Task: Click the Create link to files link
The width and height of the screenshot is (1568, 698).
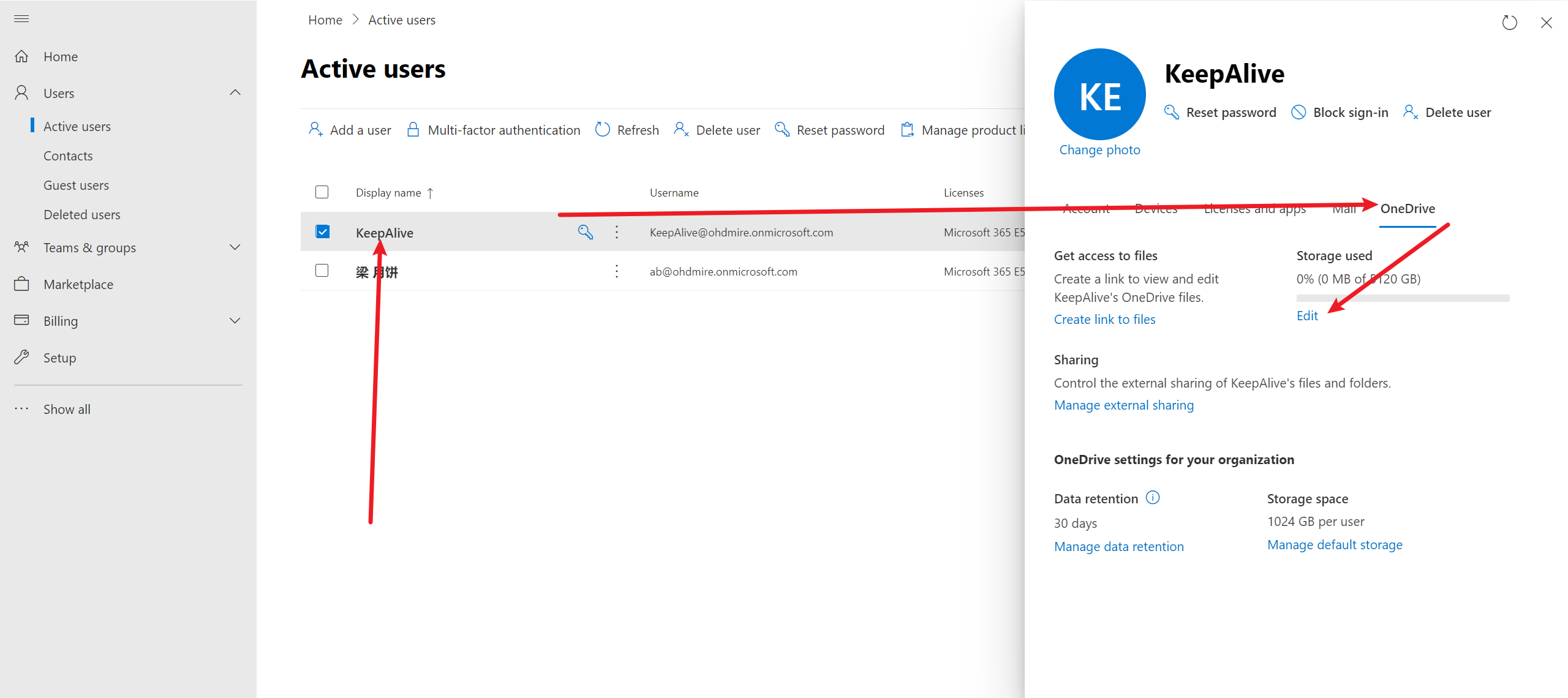Action: tap(1104, 319)
